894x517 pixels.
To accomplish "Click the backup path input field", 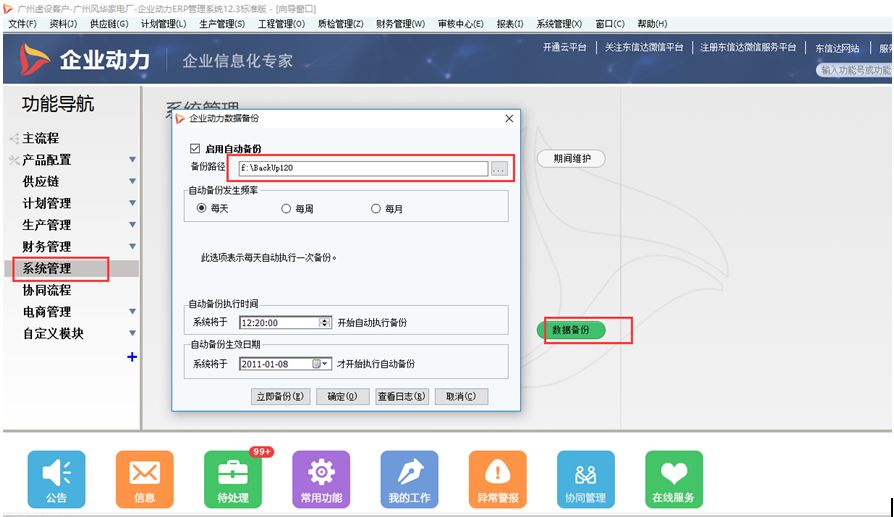I will 364,168.
